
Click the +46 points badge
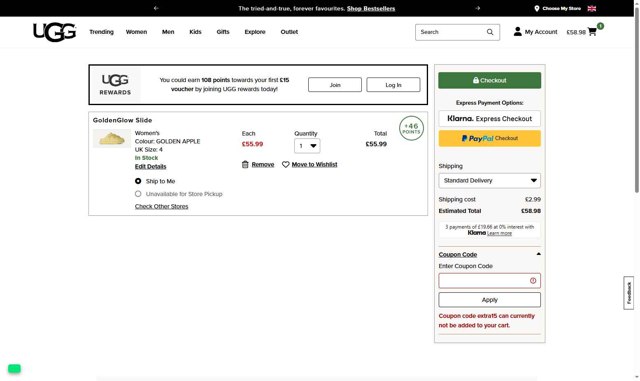[x=411, y=128]
